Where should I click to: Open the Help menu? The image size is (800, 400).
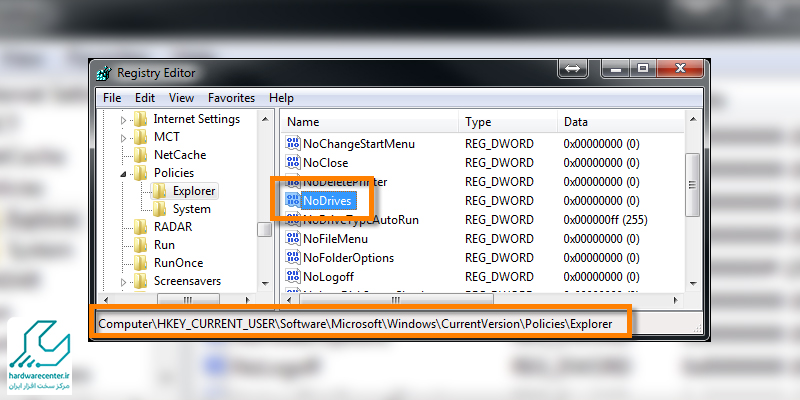click(x=281, y=97)
